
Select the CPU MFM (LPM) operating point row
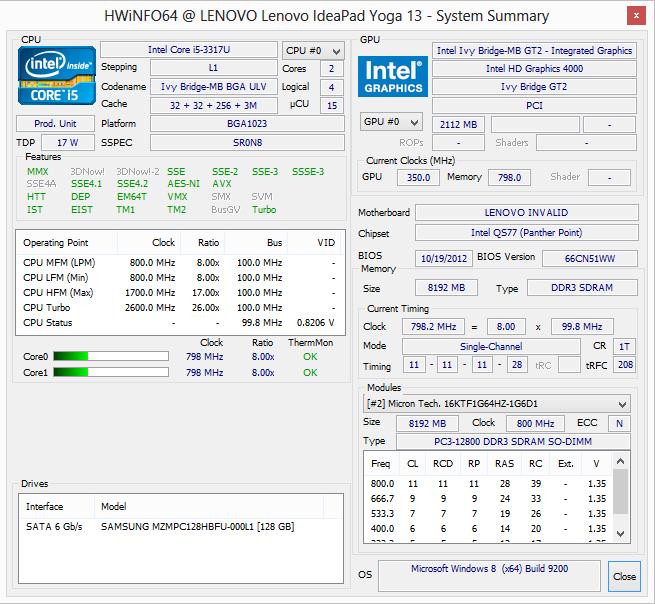click(180, 263)
